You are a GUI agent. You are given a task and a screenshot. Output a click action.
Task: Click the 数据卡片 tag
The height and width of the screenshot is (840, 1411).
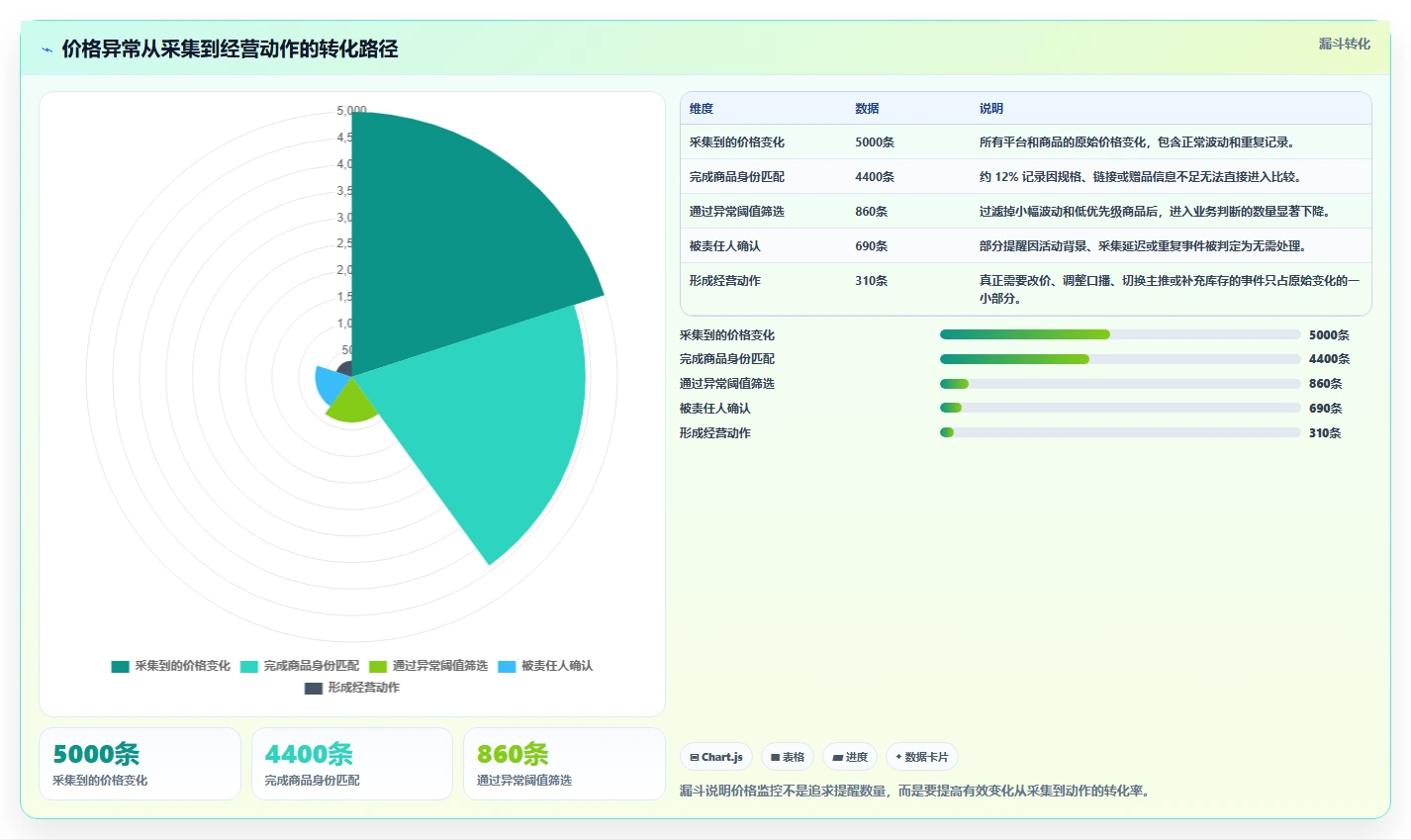[922, 757]
